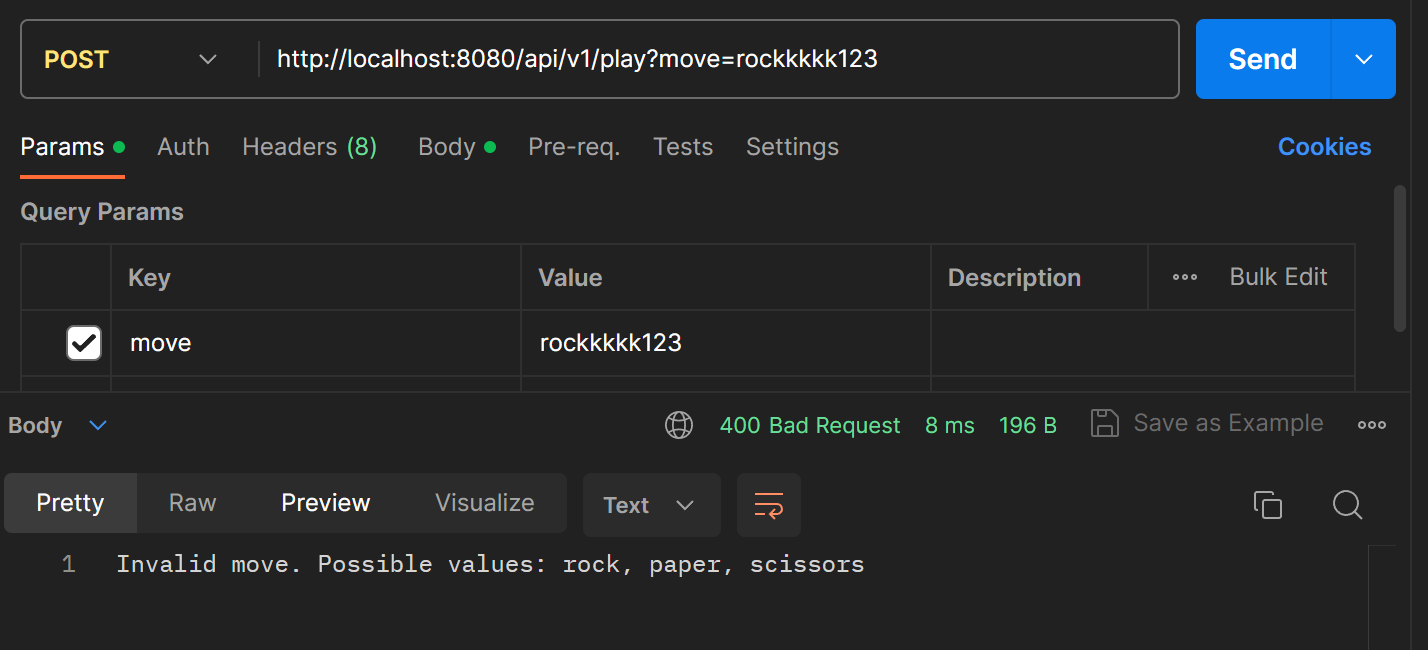
Task: Click the copy response icon
Action: [1268, 505]
